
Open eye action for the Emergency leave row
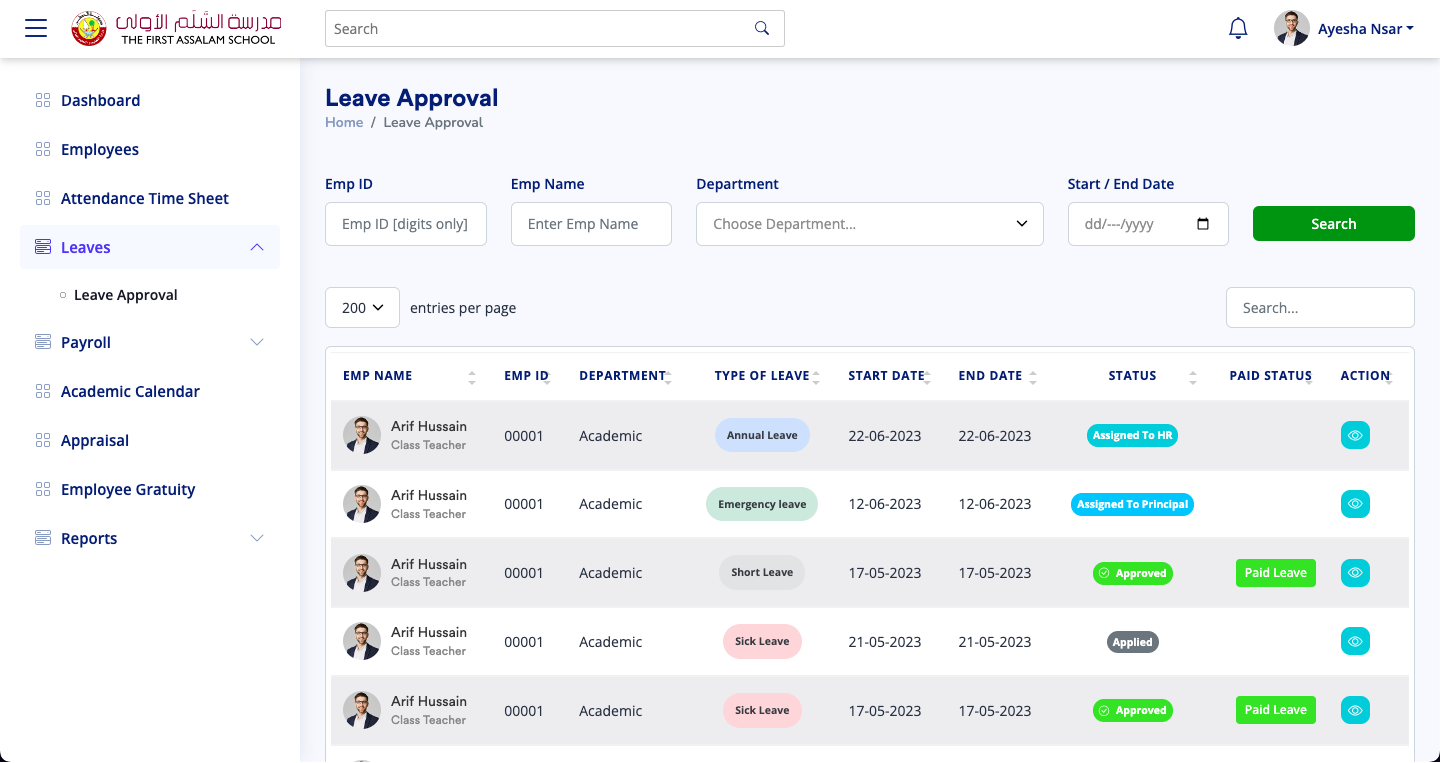[x=1355, y=503]
